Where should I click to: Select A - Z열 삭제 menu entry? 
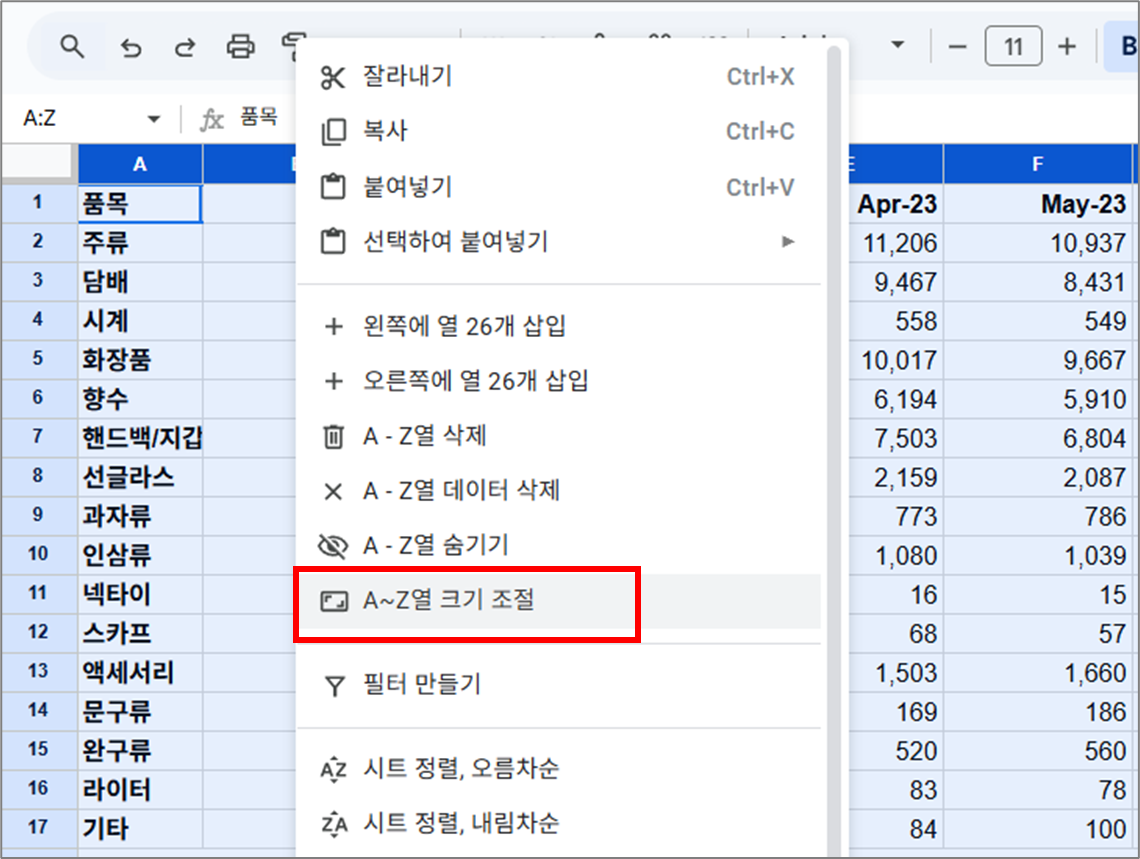558,436
